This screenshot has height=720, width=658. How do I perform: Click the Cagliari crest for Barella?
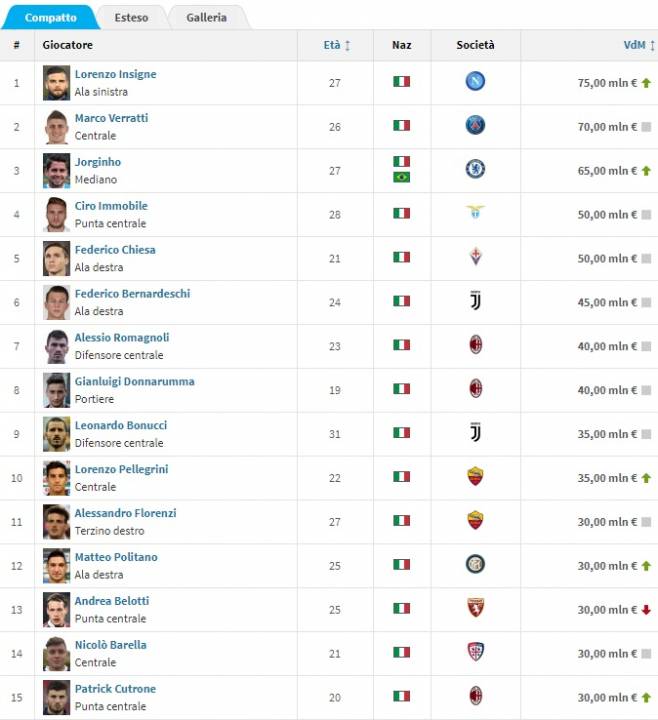click(x=475, y=652)
